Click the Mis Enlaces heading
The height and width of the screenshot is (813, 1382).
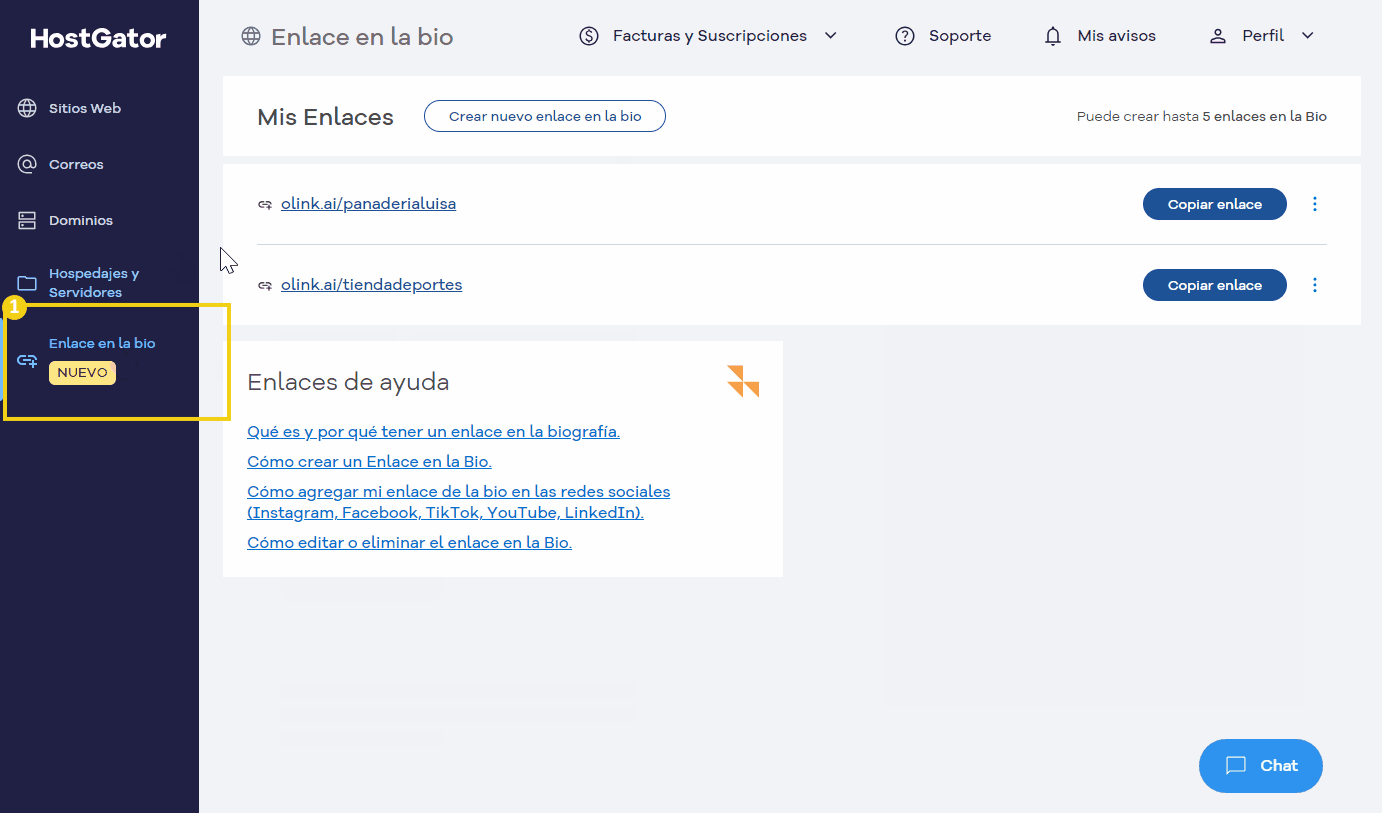[x=325, y=117]
